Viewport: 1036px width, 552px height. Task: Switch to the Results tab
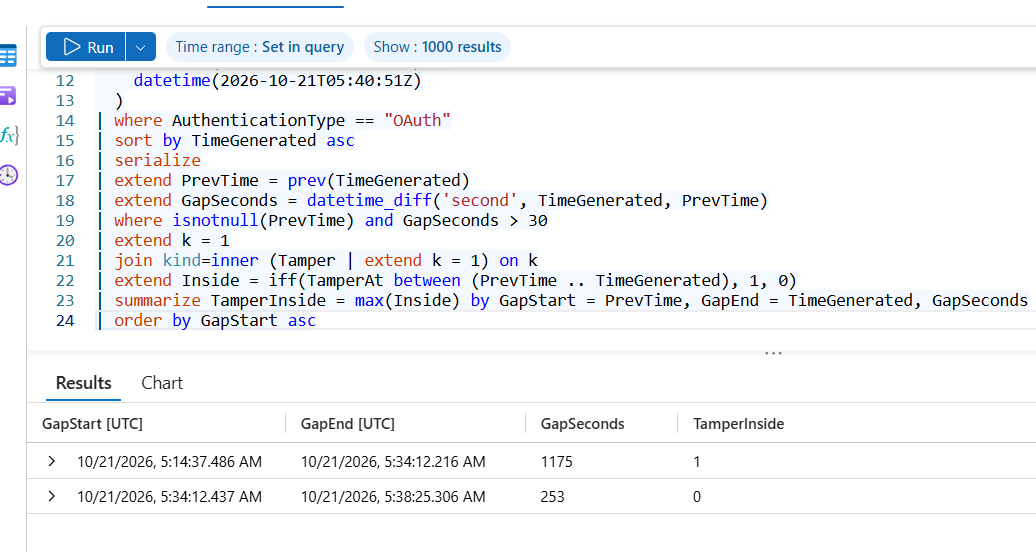(83, 383)
